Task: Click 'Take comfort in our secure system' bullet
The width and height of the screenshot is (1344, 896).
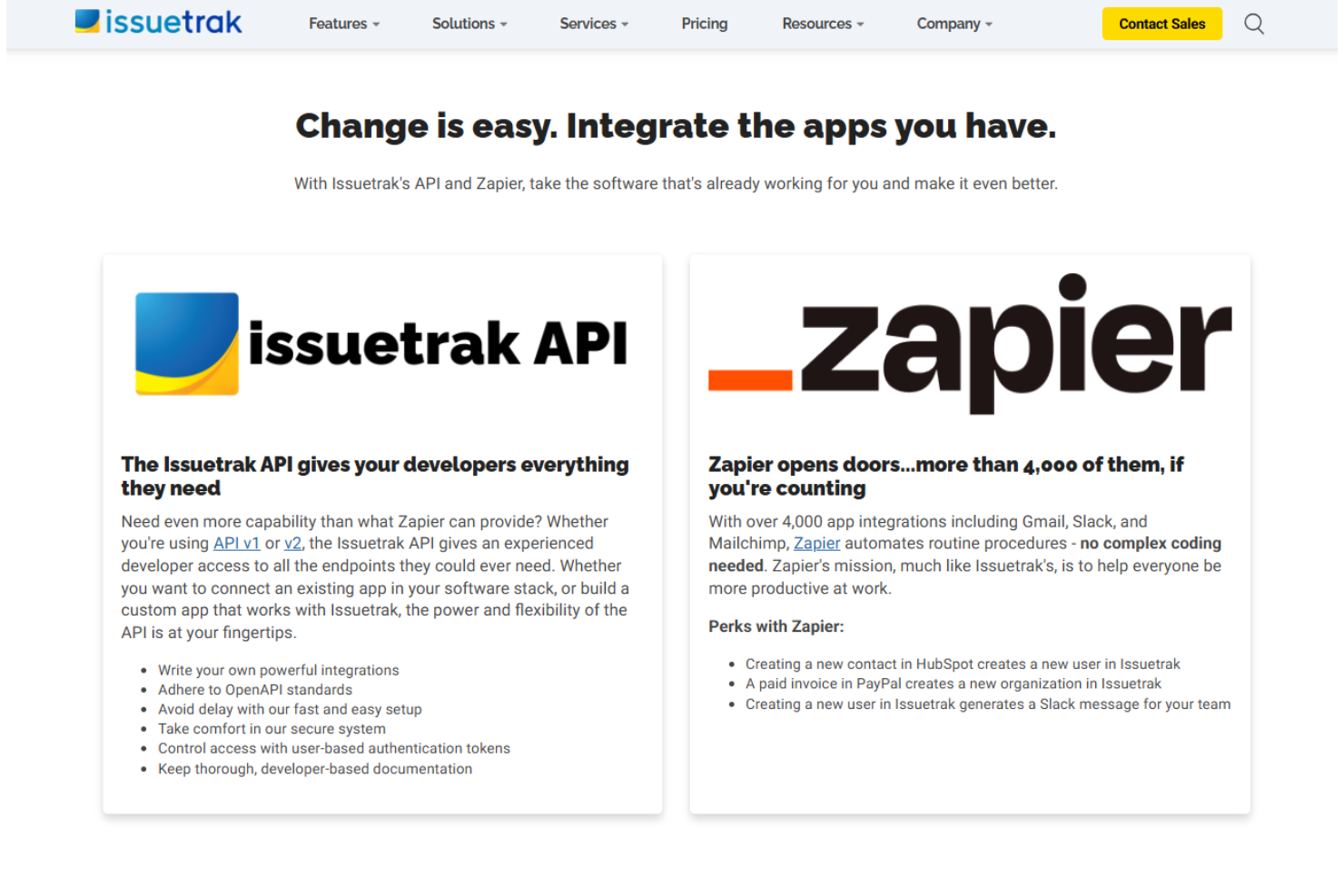Action: coord(272,729)
